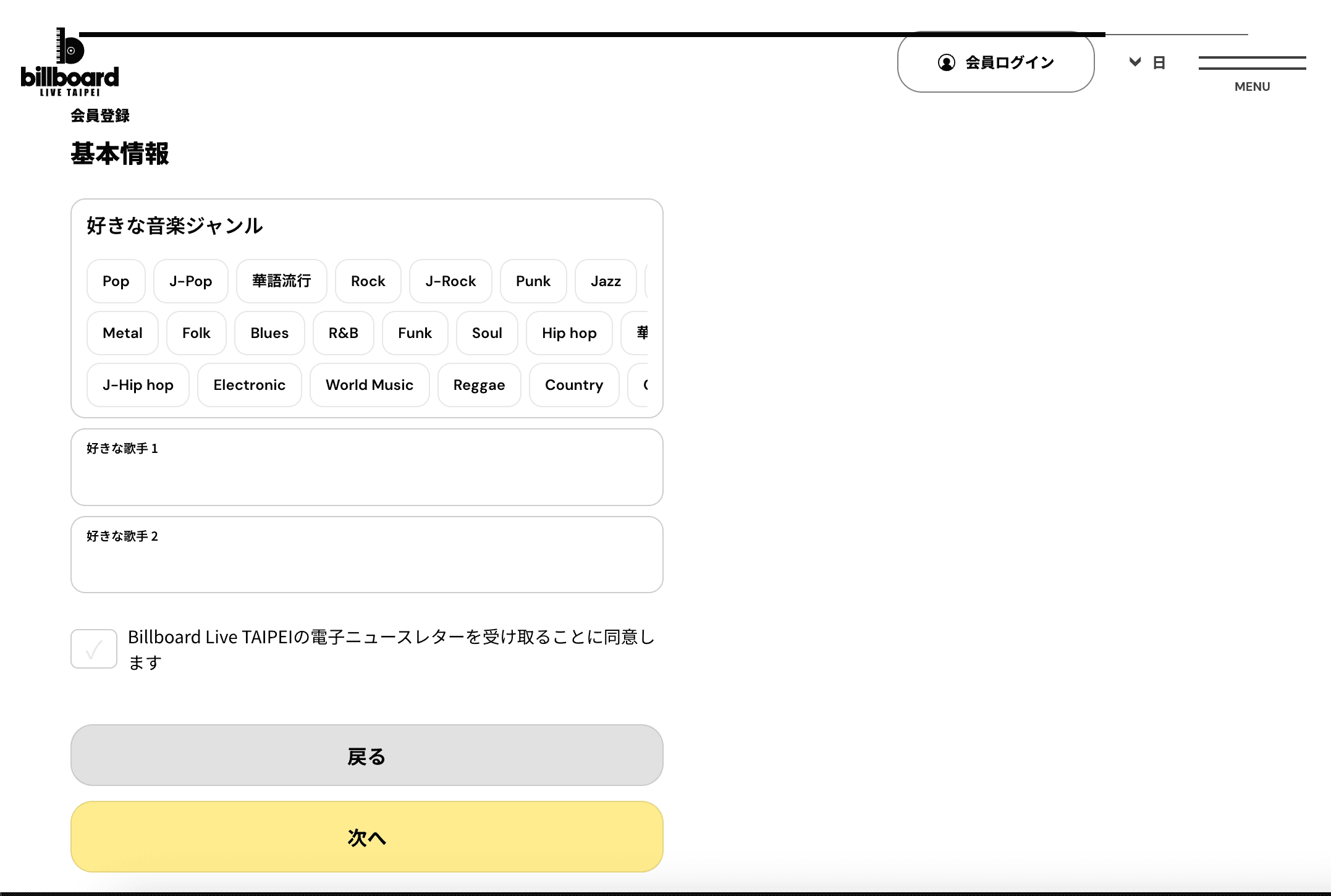Expand the language selector next to 日

point(1135,62)
